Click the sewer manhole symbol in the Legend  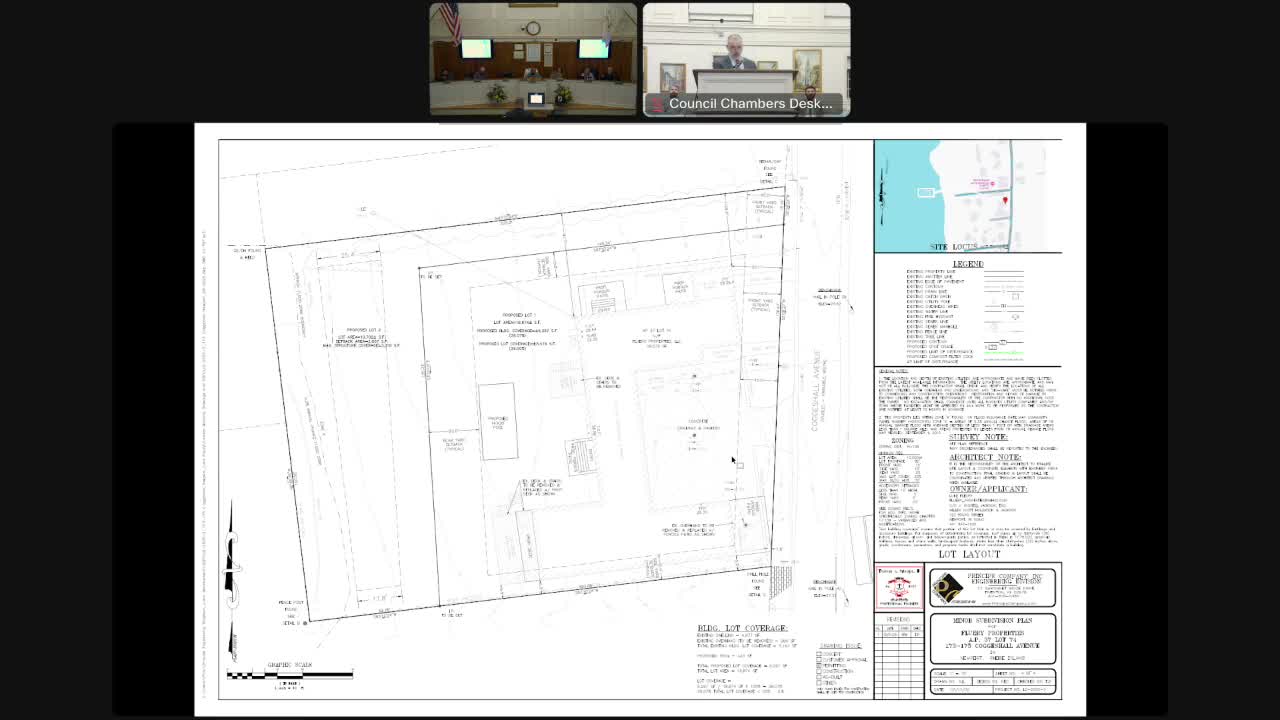[x=994, y=327]
